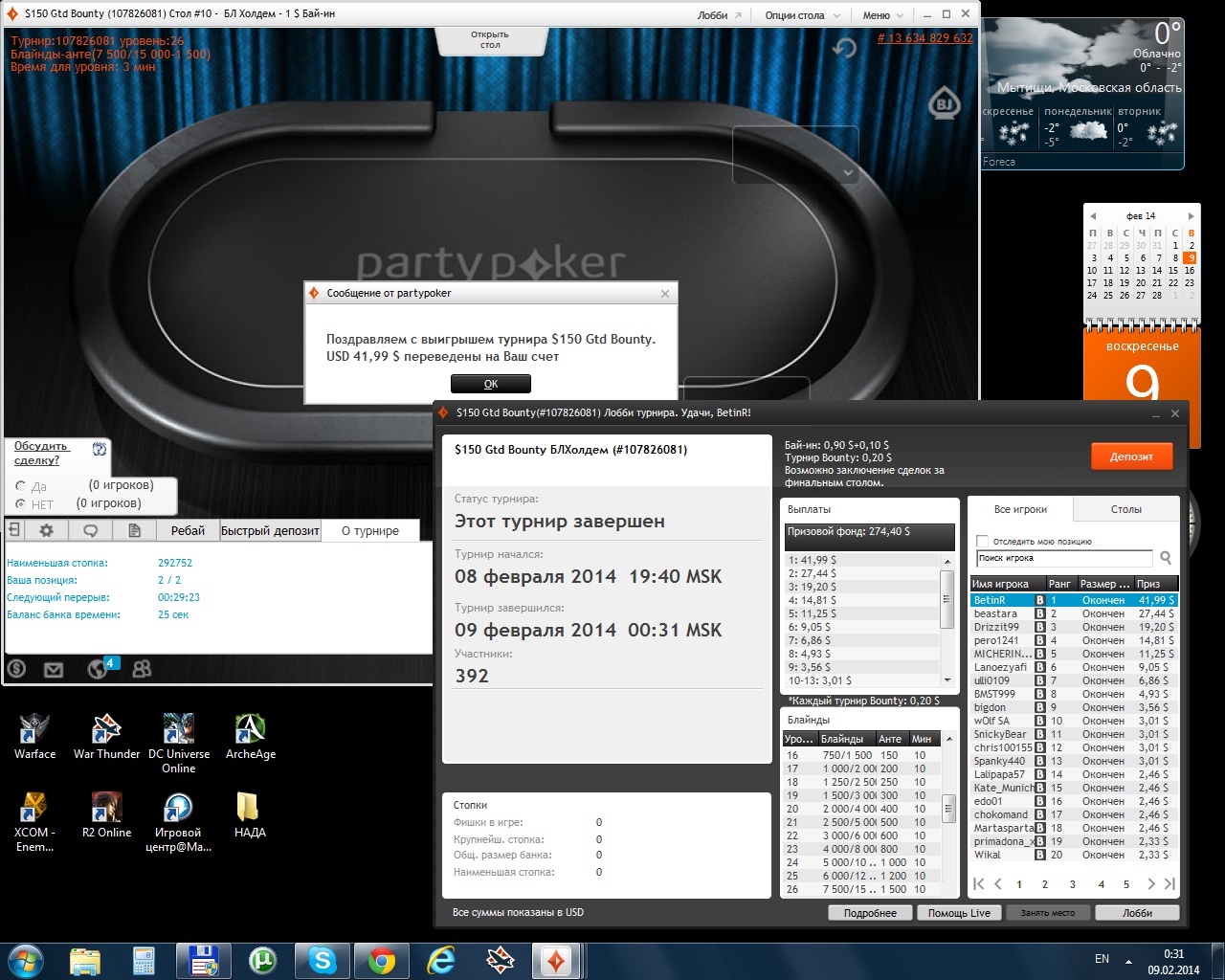Open Warface desktop shortcut
Image resolution: width=1225 pixels, height=980 pixels.
(34, 736)
